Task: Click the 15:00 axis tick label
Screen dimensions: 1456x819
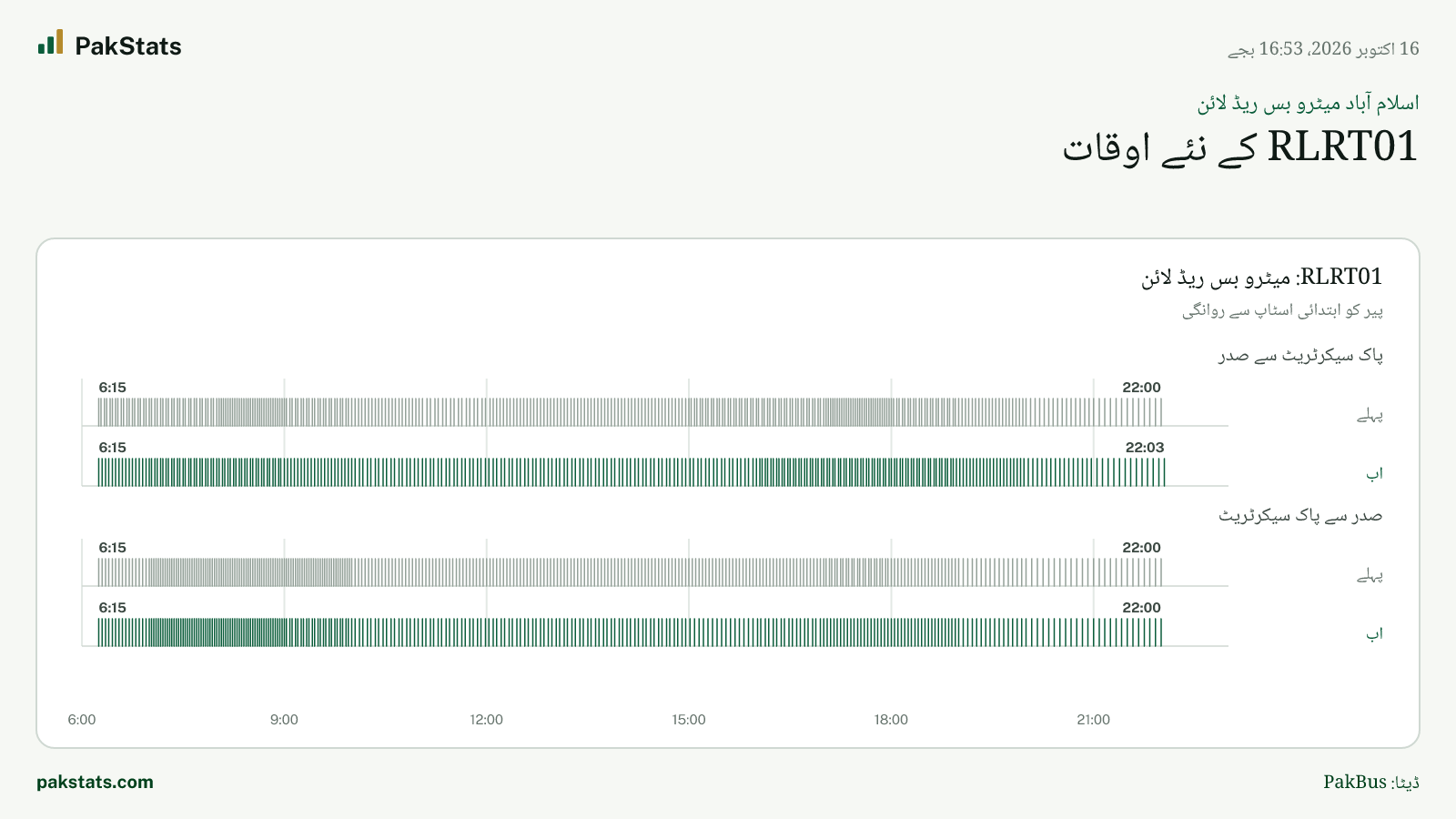Action: [x=689, y=719]
